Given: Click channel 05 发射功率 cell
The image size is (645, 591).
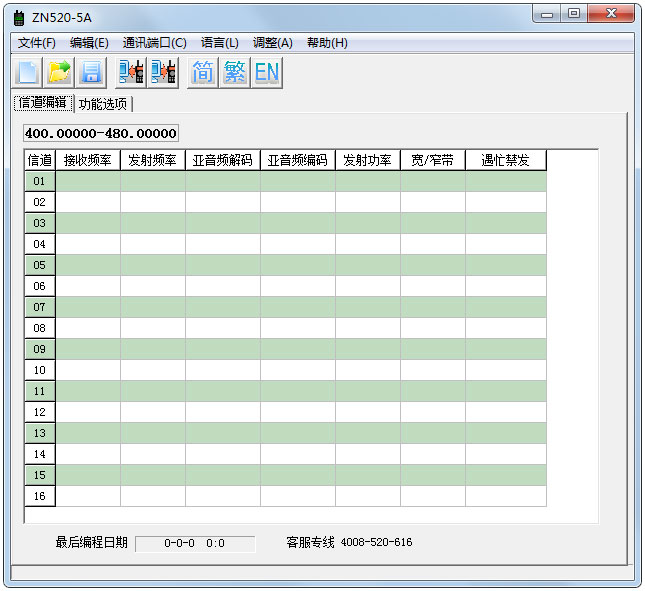Looking at the screenshot, I should click(x=368, y=265).
